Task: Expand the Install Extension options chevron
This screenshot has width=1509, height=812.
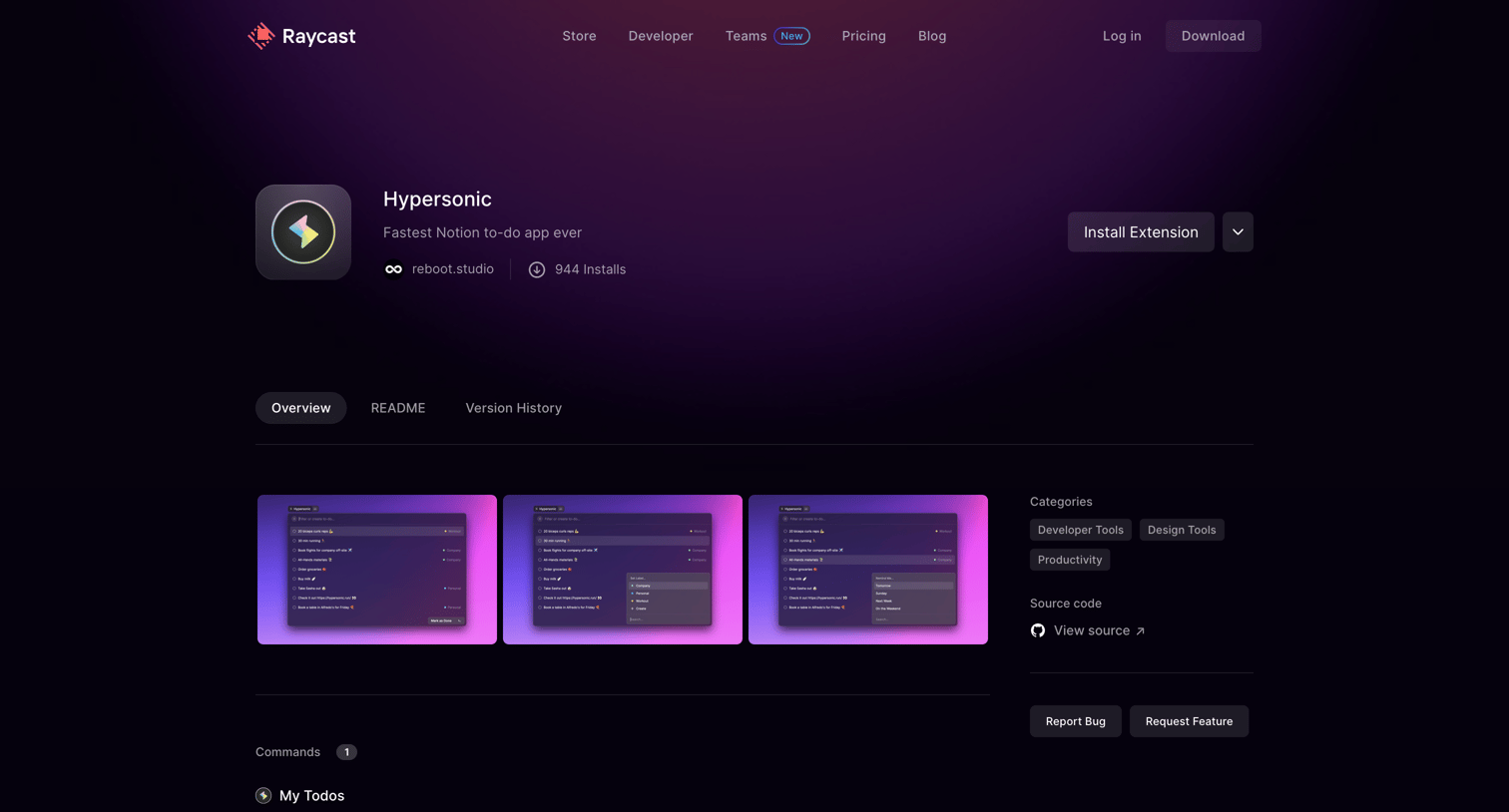Action: click(x=1238, y=232)
